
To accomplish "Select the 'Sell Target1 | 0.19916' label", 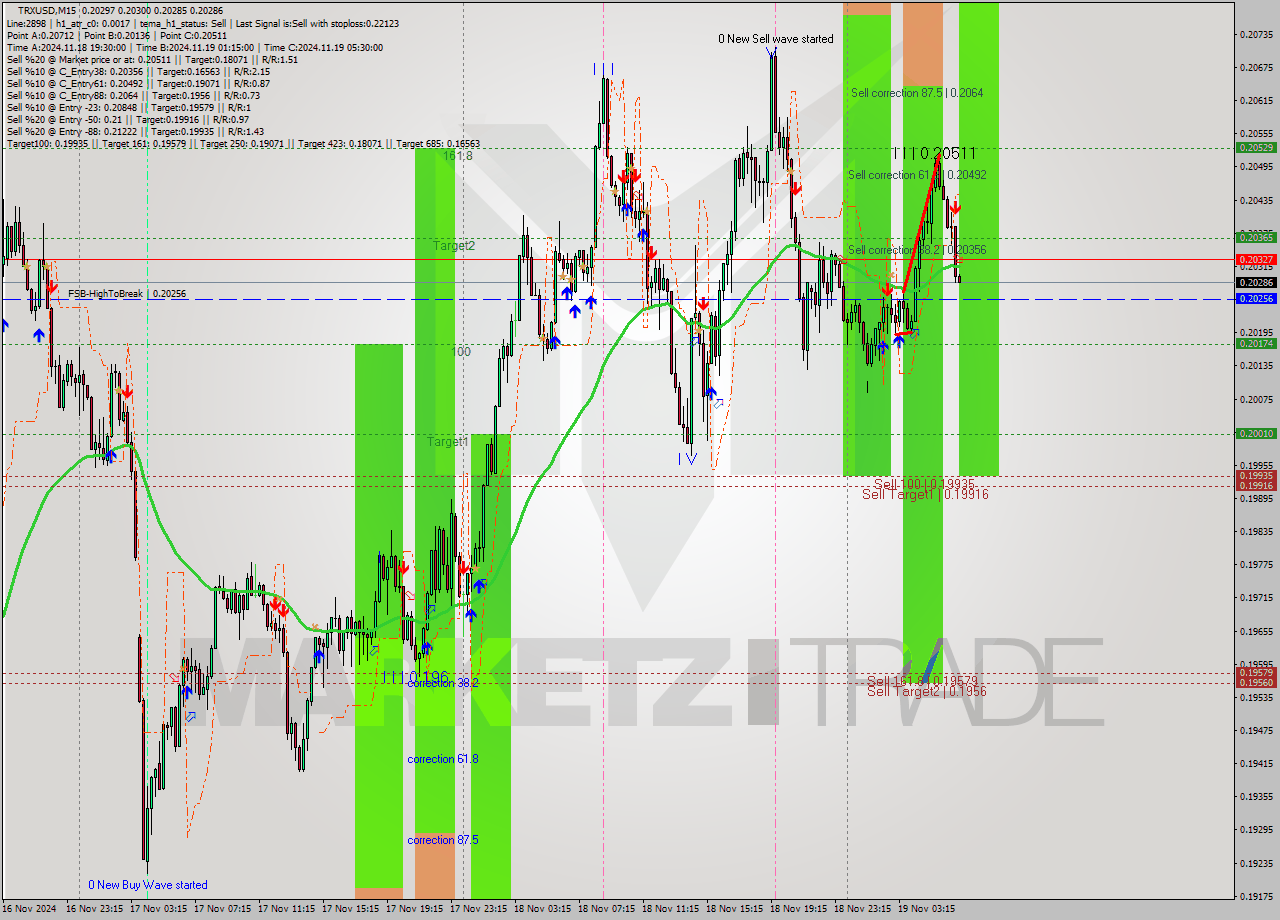I will [x=925, y=494].
